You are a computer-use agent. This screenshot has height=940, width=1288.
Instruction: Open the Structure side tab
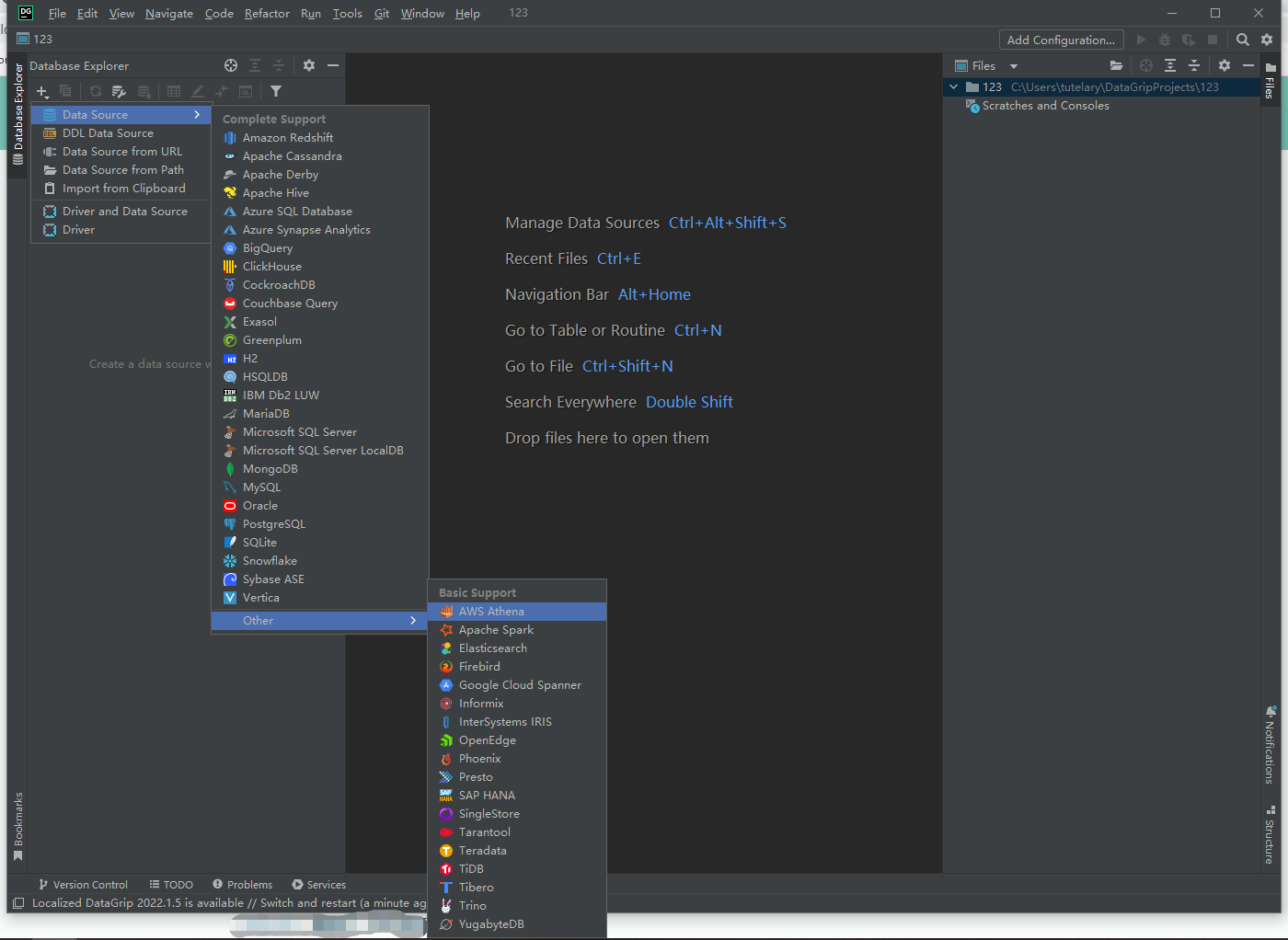click(x=1271, y=835)
